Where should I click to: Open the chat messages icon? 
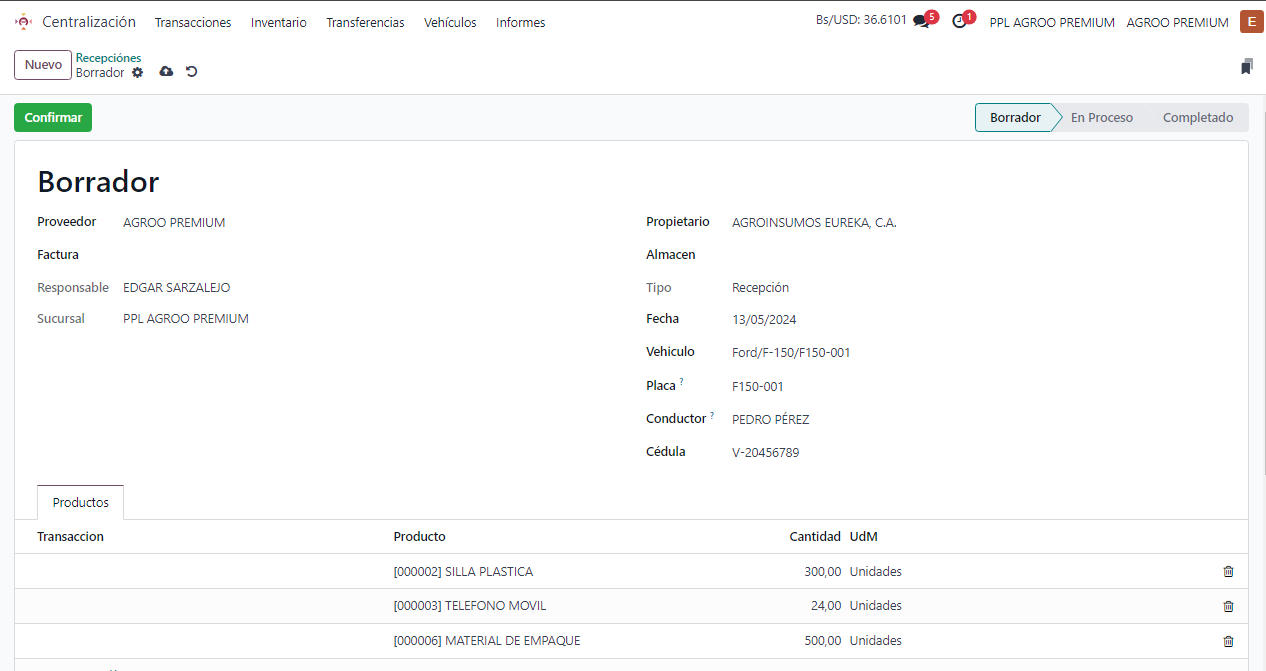[921, 22]
